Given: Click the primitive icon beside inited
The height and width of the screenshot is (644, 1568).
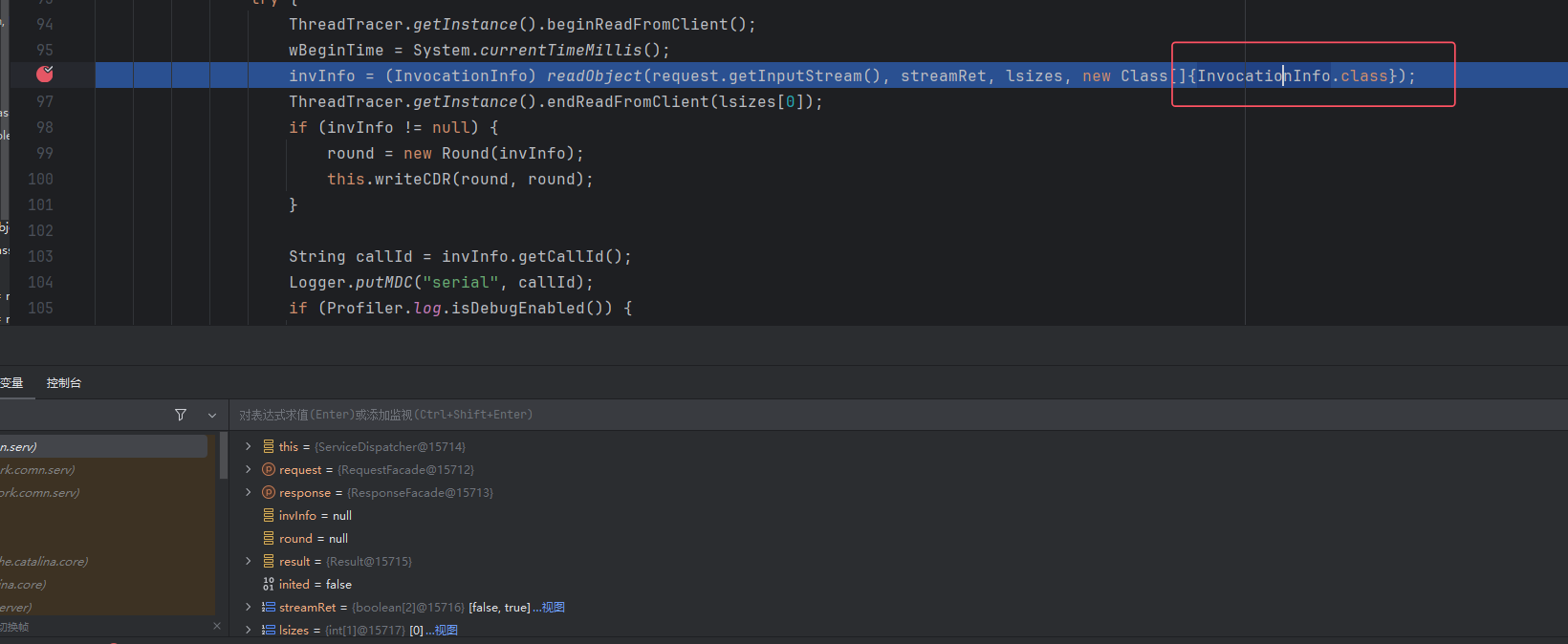Looking at the screenshot, I should (x=269, y=584).
